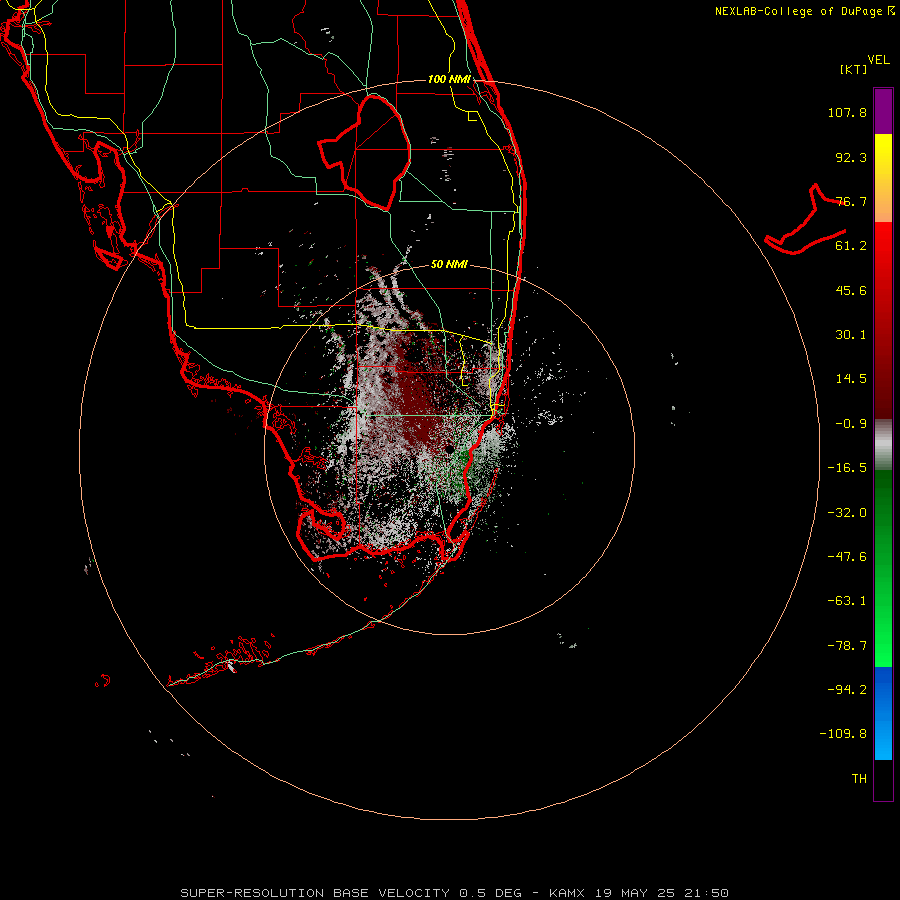Viewport: 900px width, 900px height.
Task: Select the 30.1 legend value
Action: [851, 335]
